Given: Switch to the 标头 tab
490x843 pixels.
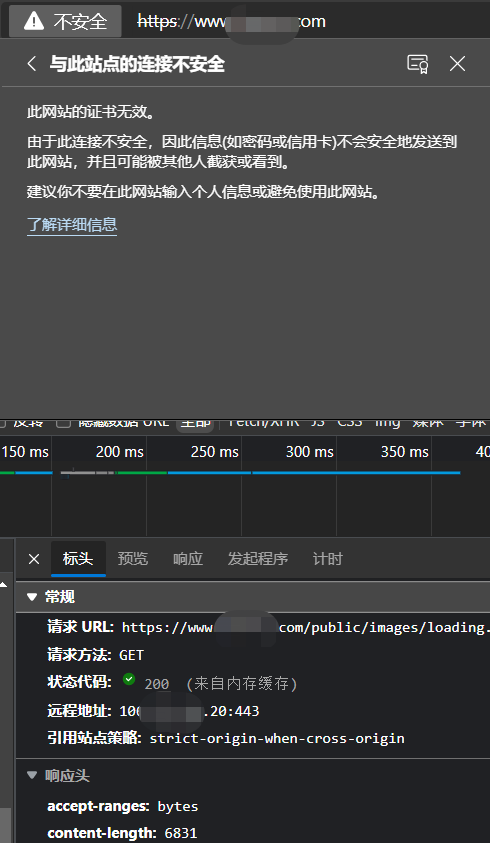Looking at the screenshot, I should coord(78,559).
